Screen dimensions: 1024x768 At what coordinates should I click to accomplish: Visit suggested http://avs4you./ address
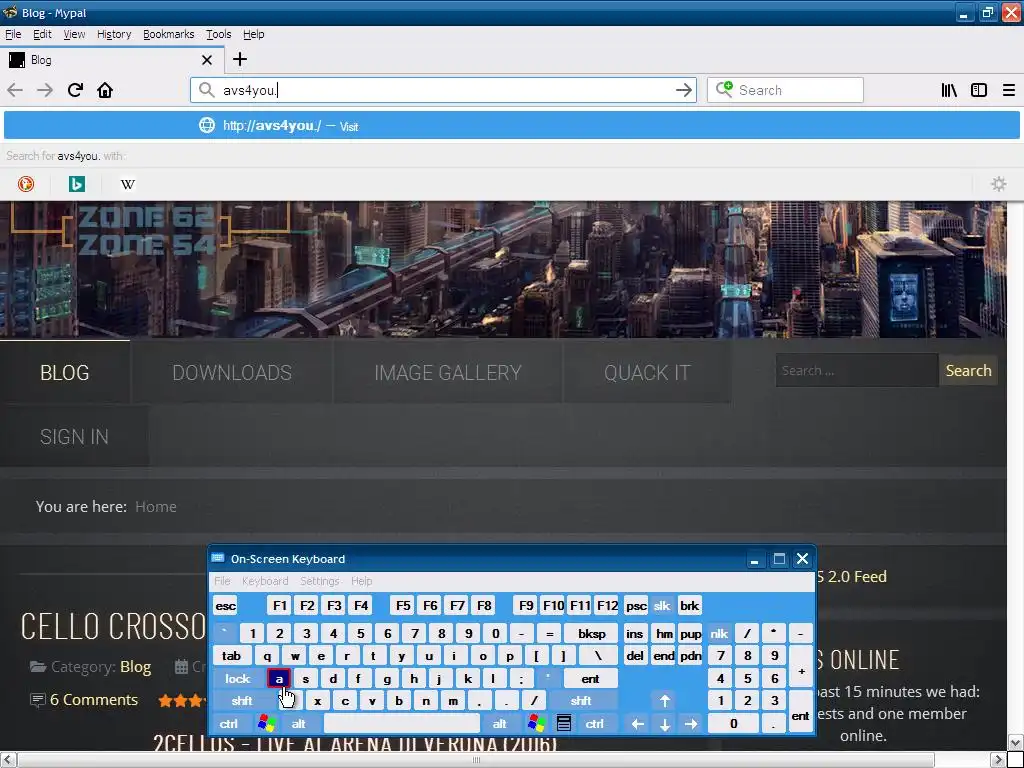click(512, 125)
